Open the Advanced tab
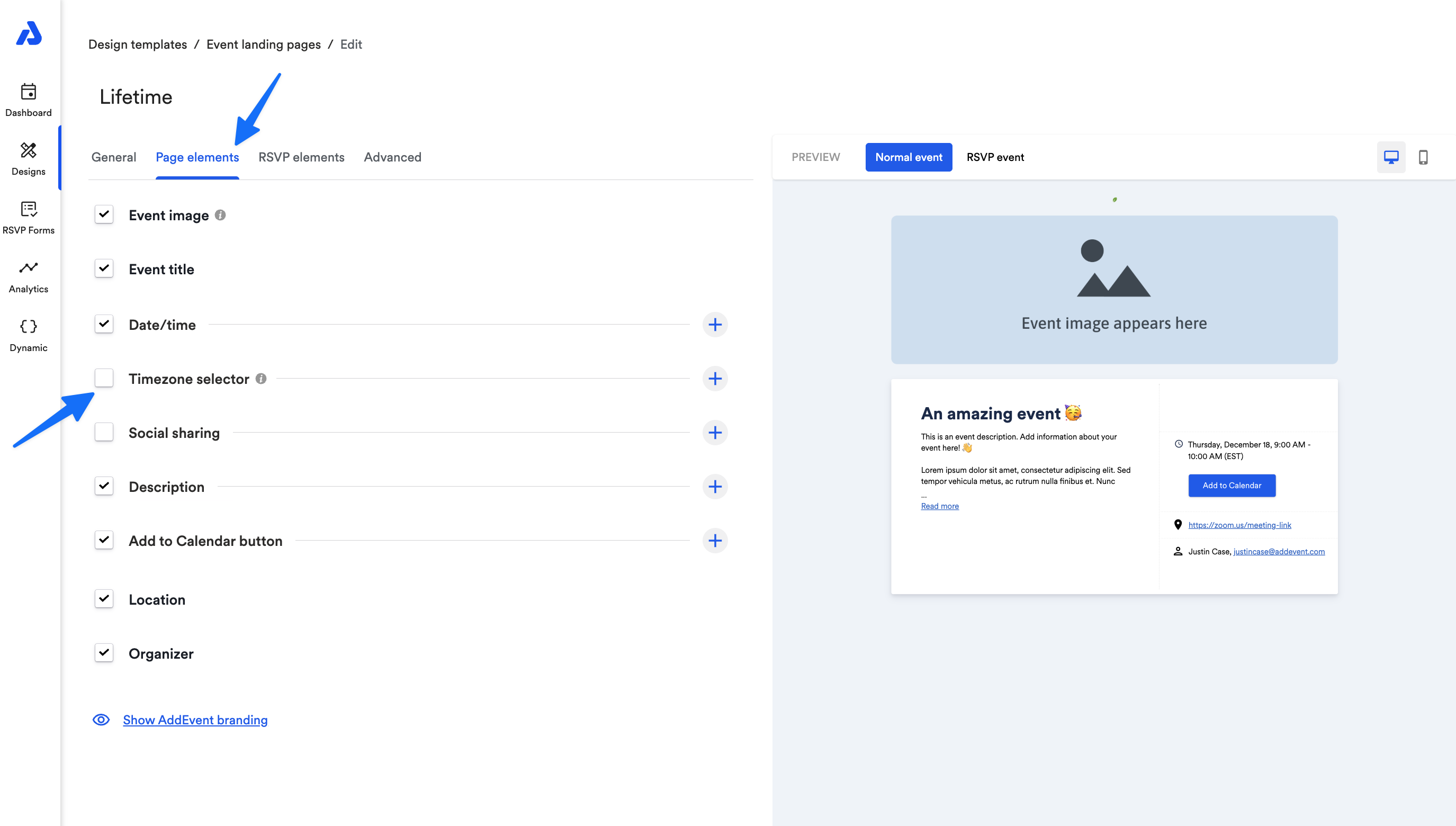Screen dimensions: 1456x826 (392, 157)
